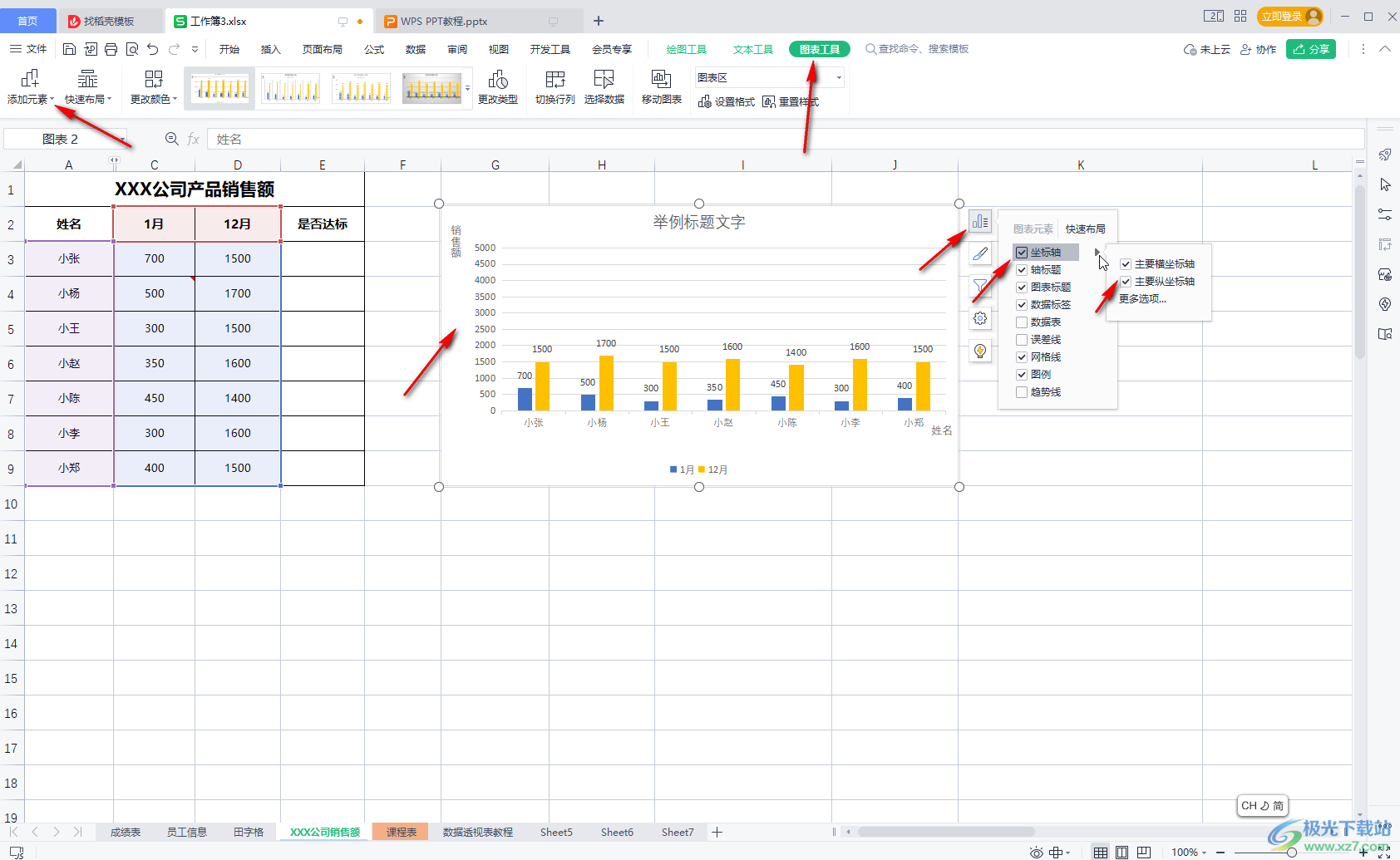Switch to 快速布局 tab in chart popup
1400x860 pixels.
(x=1085, y=229)
